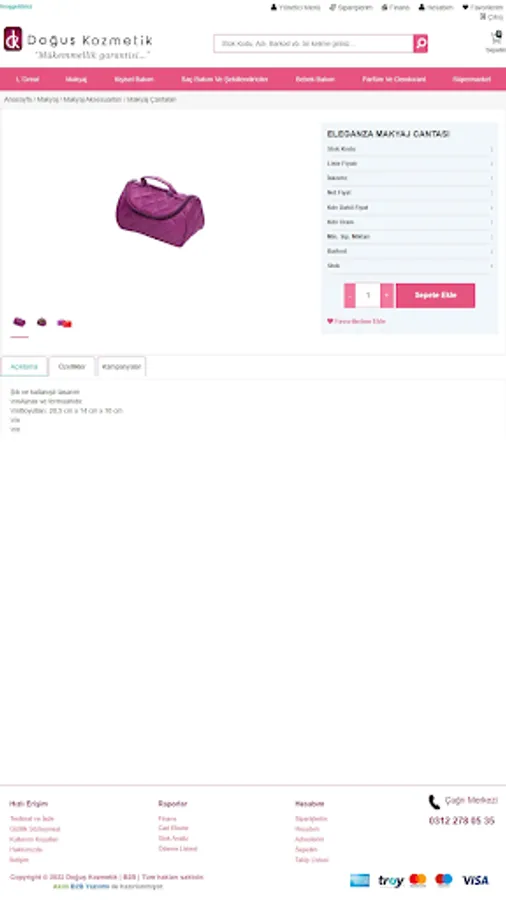
Task: Open the Parfüm ve Deodorant menu
Action: point(394,79)
